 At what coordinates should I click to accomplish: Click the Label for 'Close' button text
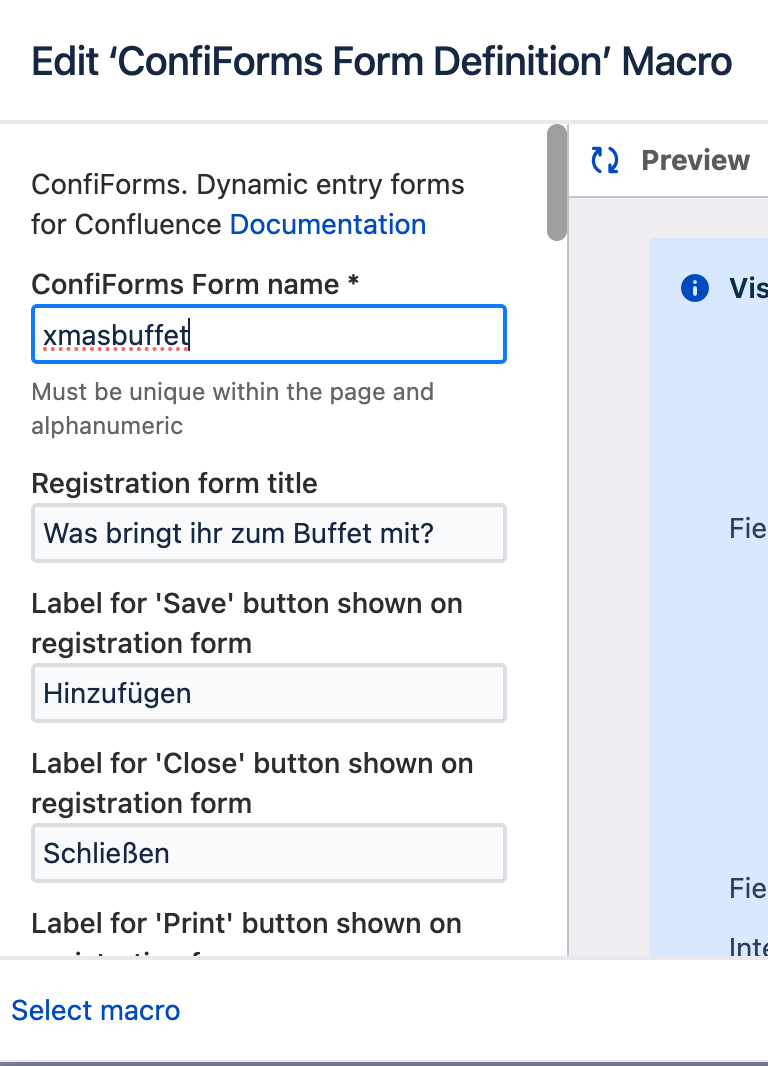[252, 783]
